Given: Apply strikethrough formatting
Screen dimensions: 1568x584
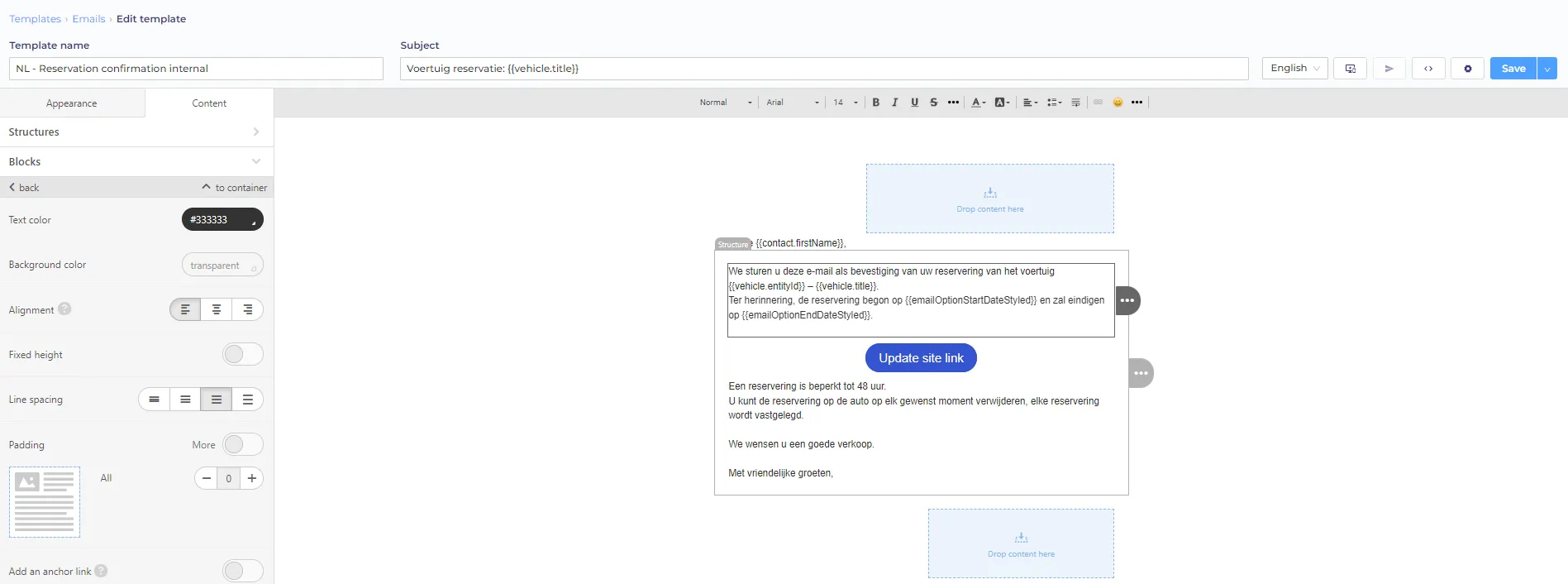Looking at the screenshot, I should click(x=934, y=103).
